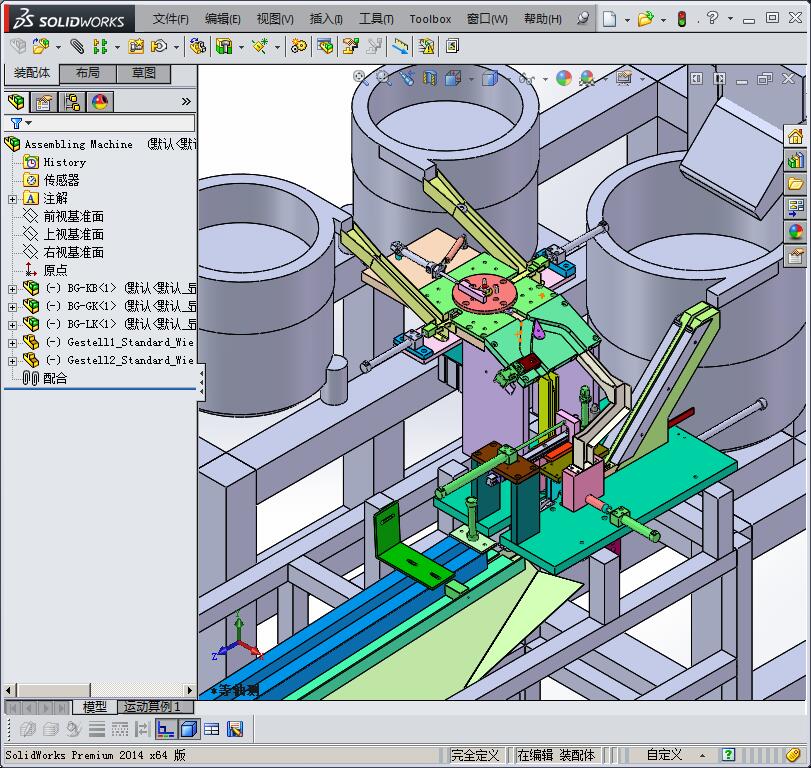
Task: Expand the BG-KB<1> component tree node
Action: point(12,288)
